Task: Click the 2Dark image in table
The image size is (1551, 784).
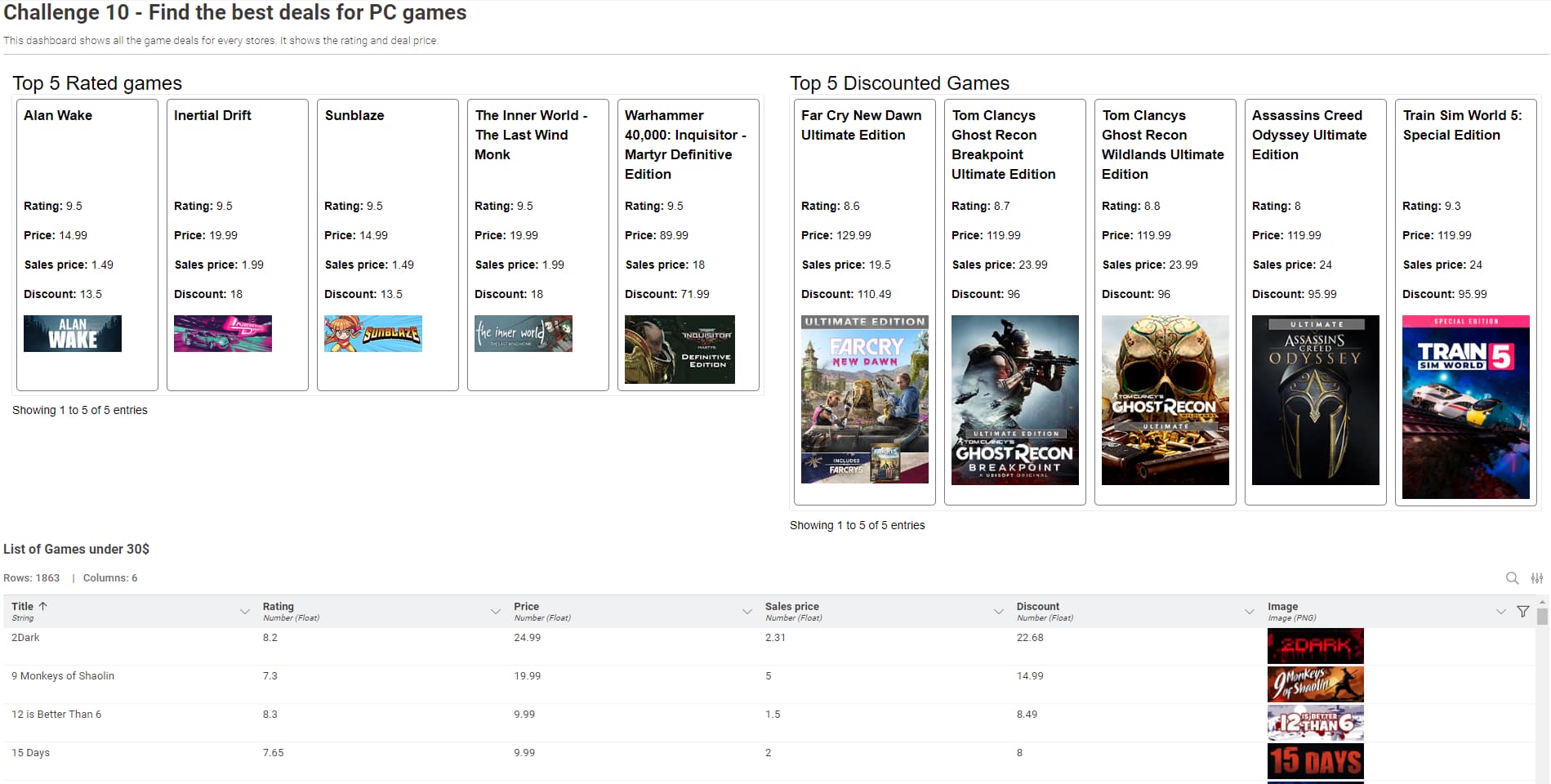Action: (1316, 646)
